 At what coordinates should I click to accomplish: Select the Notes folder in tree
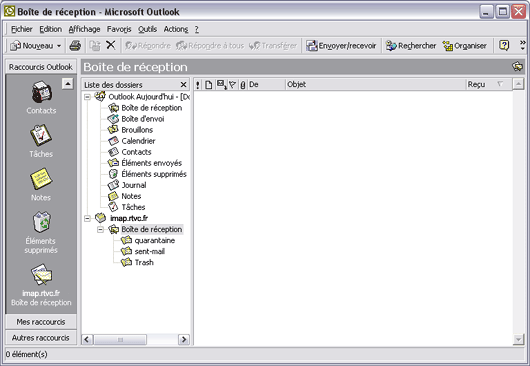click(125, 196)
